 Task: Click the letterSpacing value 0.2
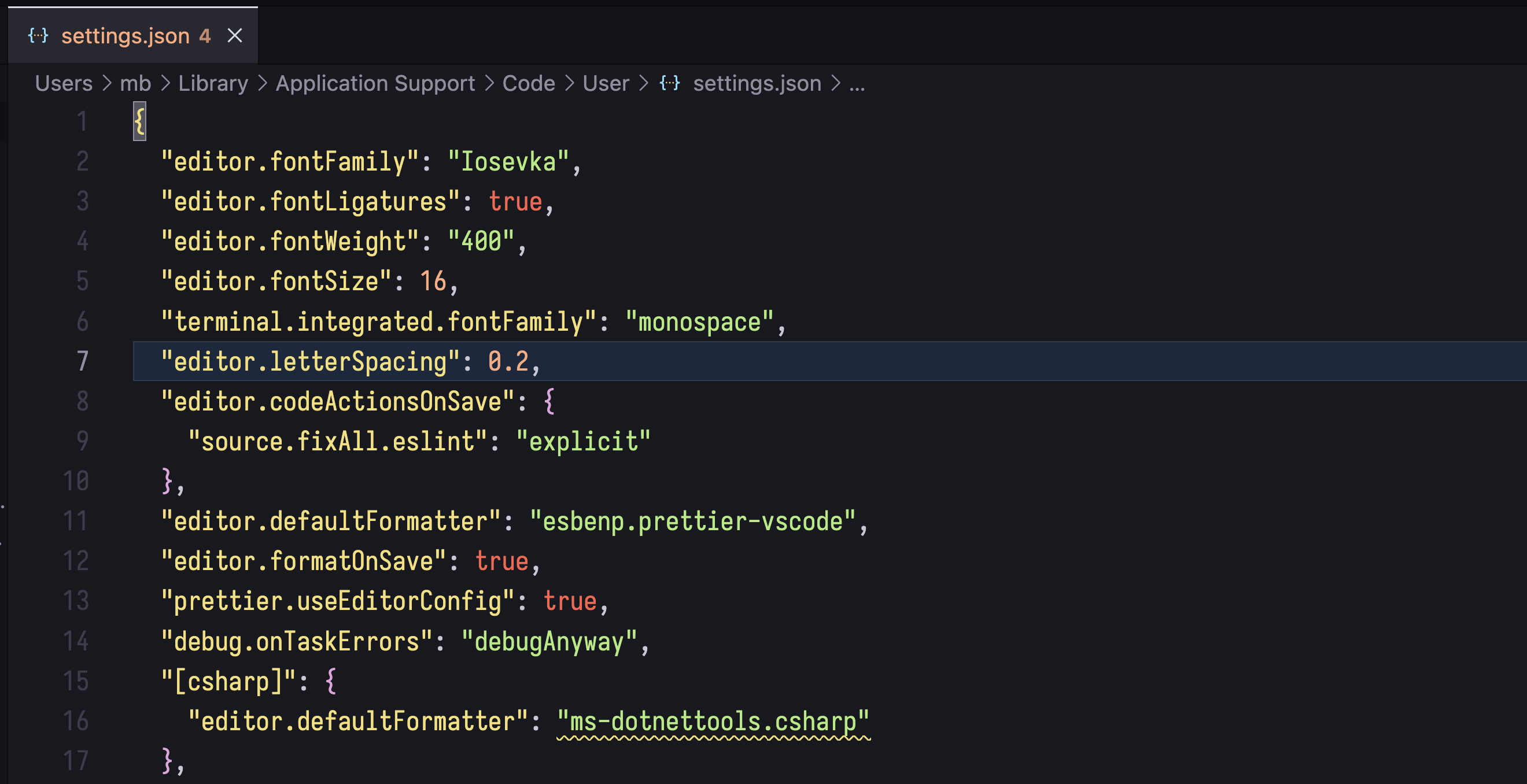pos(508,361)
